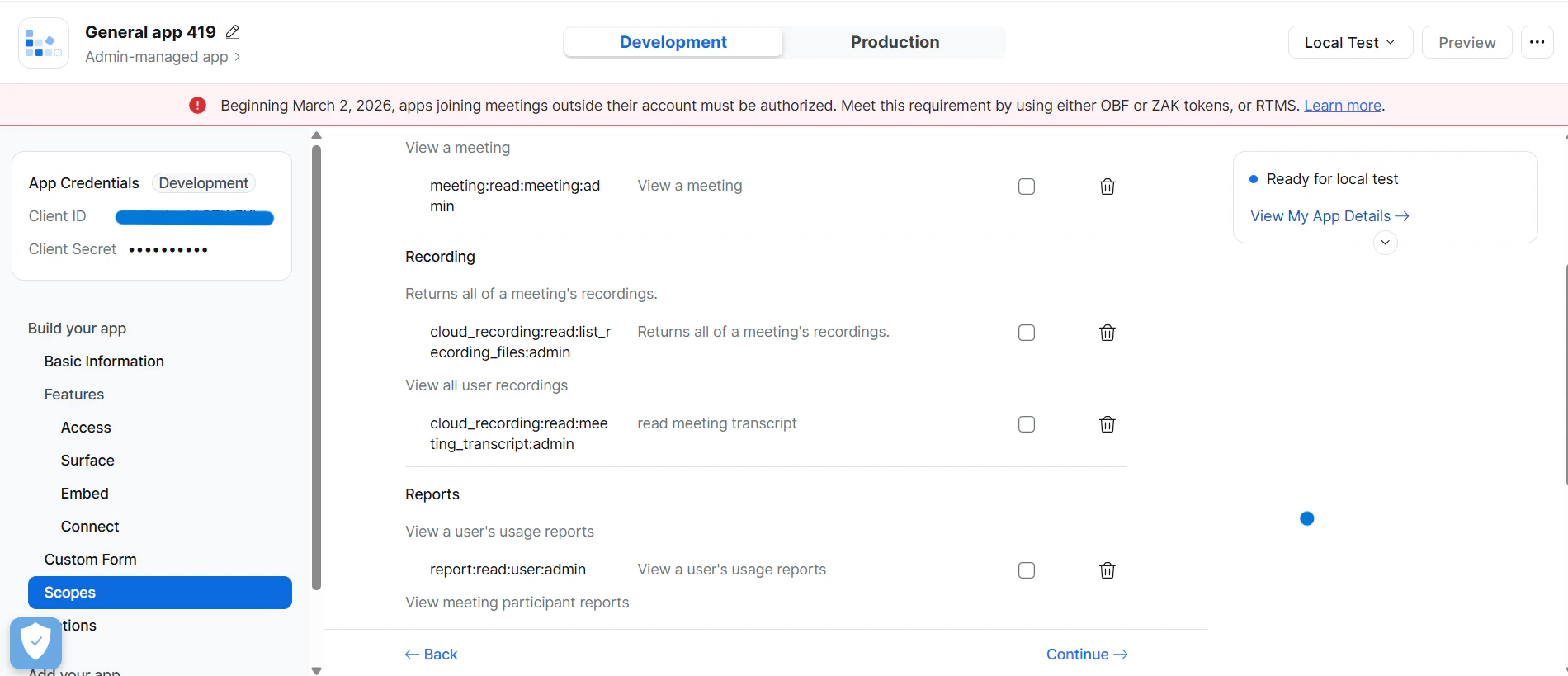Open Custom Form in the sidebar
This screenshot has height=676, width=1568.
(x=91, y=560)
